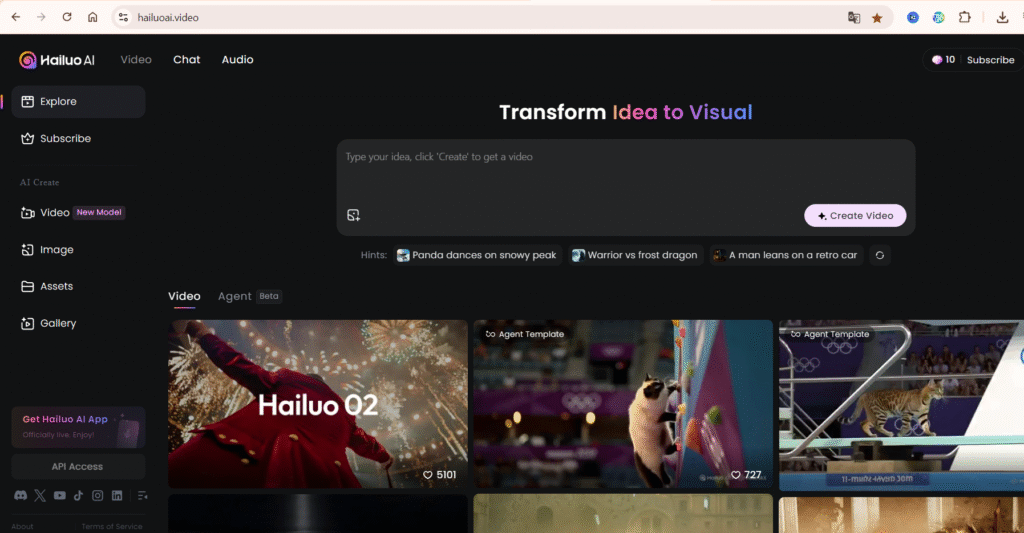Open the Hailuo 02 fireworks video thumbnail

(318, 404)
